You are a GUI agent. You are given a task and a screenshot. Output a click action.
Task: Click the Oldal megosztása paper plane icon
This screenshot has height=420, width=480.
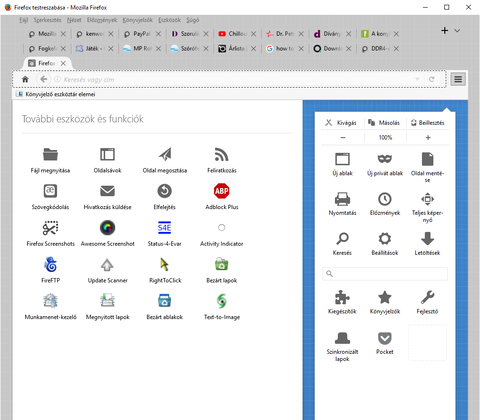tap(165, 154)
